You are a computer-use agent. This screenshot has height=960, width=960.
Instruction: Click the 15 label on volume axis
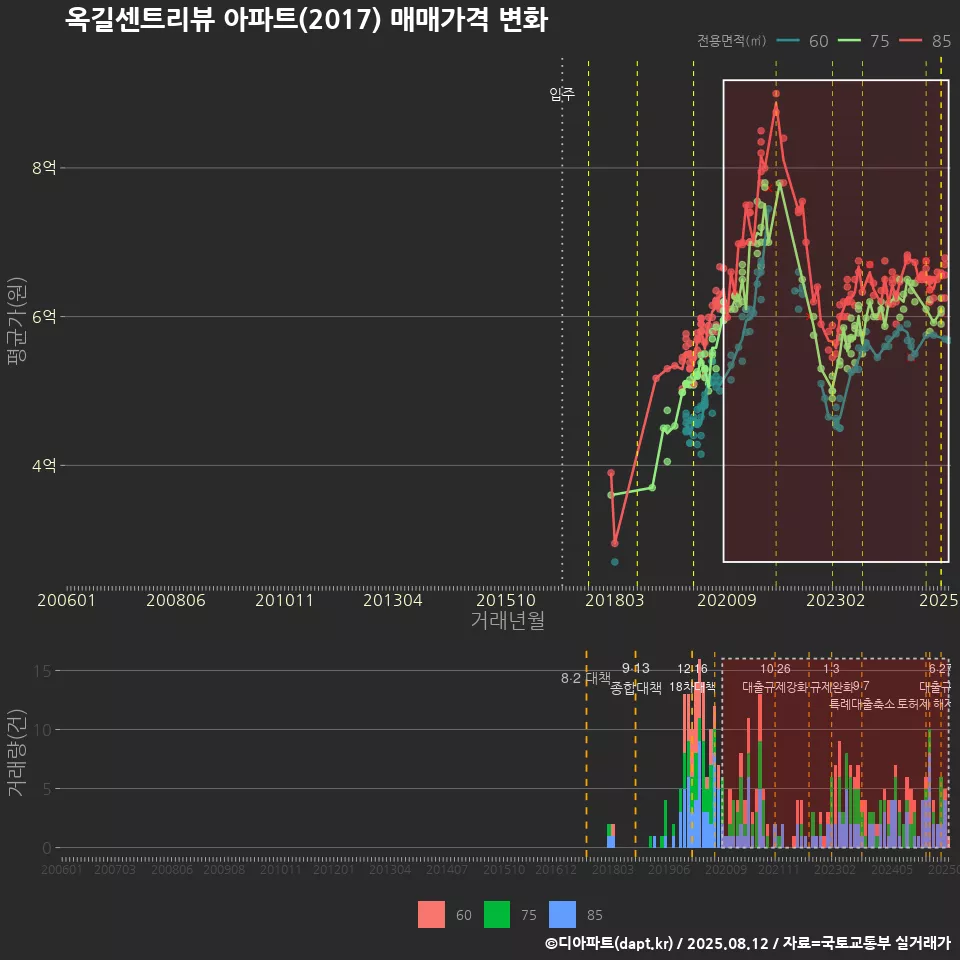click(43, 671)
